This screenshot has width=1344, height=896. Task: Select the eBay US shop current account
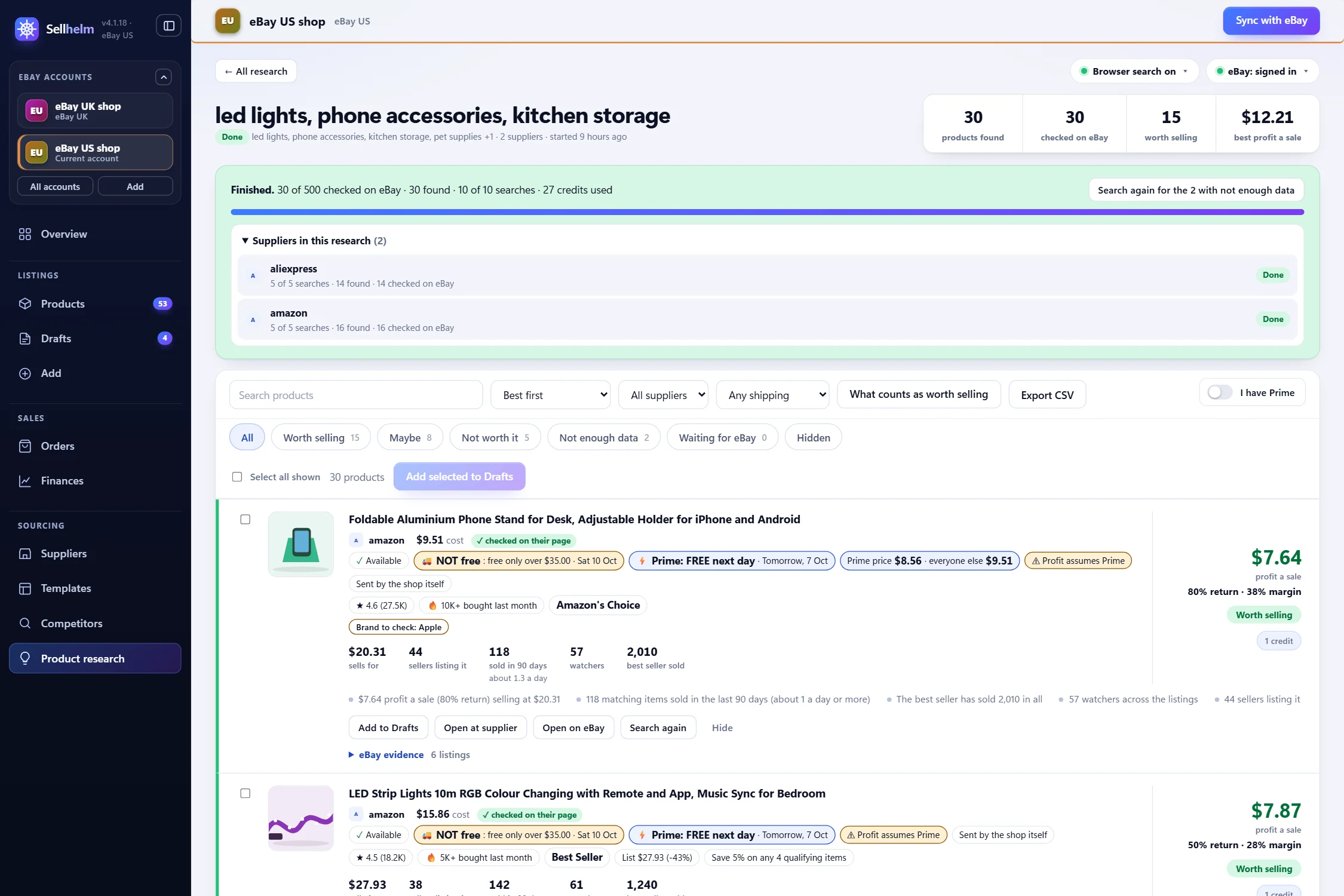95,152
